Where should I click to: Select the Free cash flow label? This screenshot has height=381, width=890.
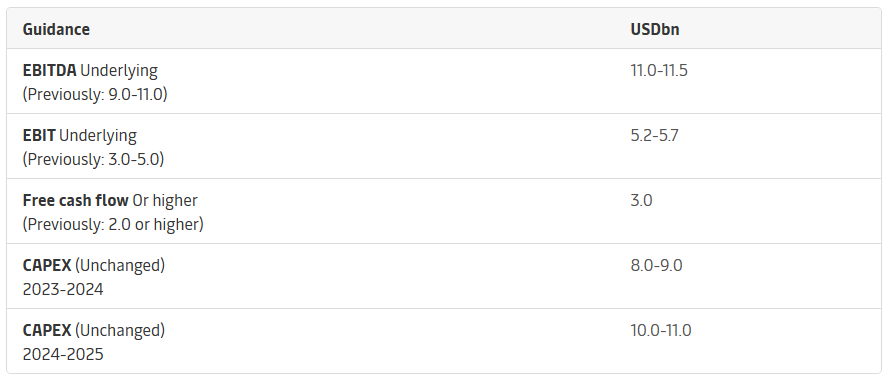pos(75,200)
